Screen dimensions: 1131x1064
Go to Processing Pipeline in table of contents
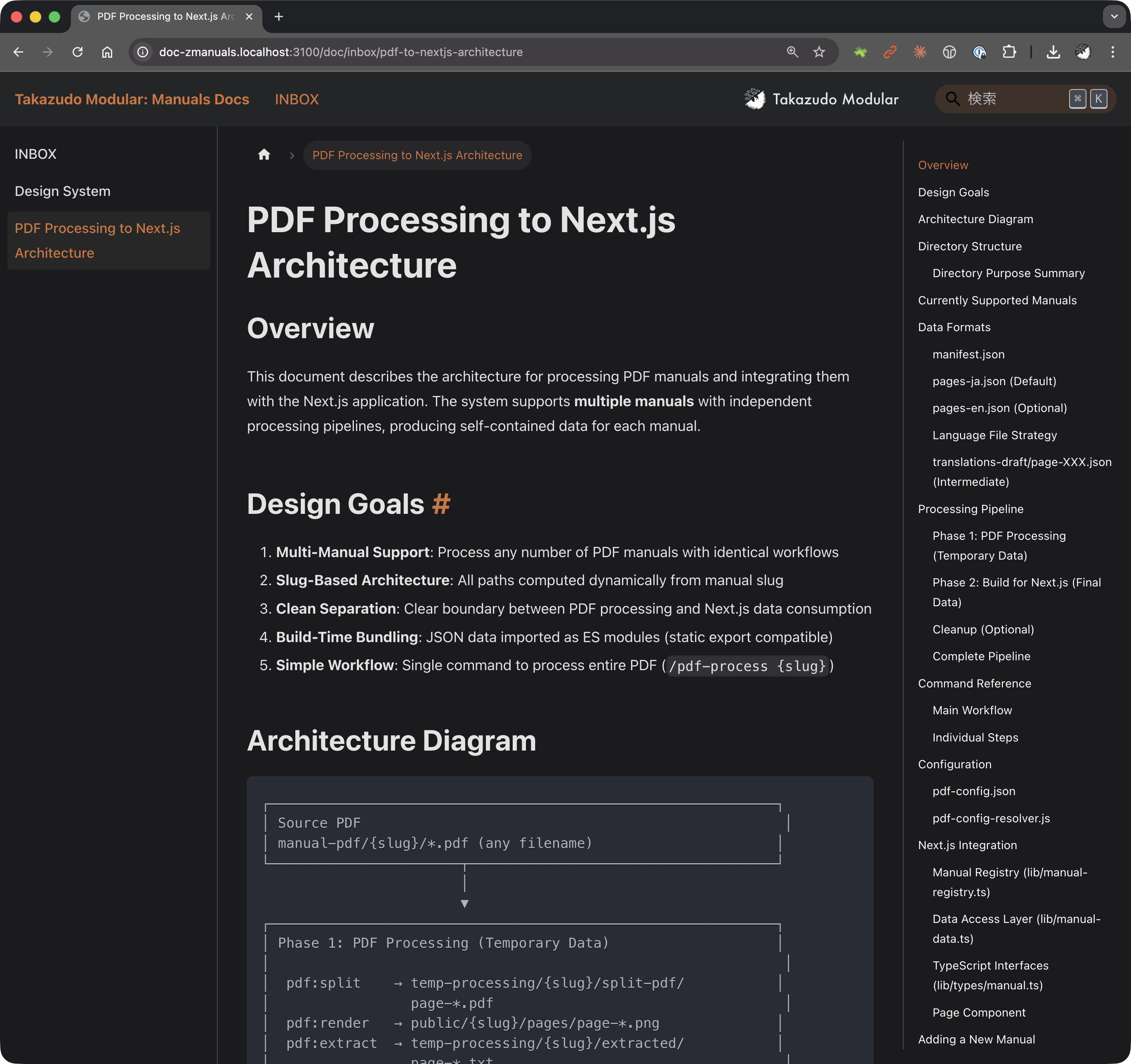pos(970,509)
